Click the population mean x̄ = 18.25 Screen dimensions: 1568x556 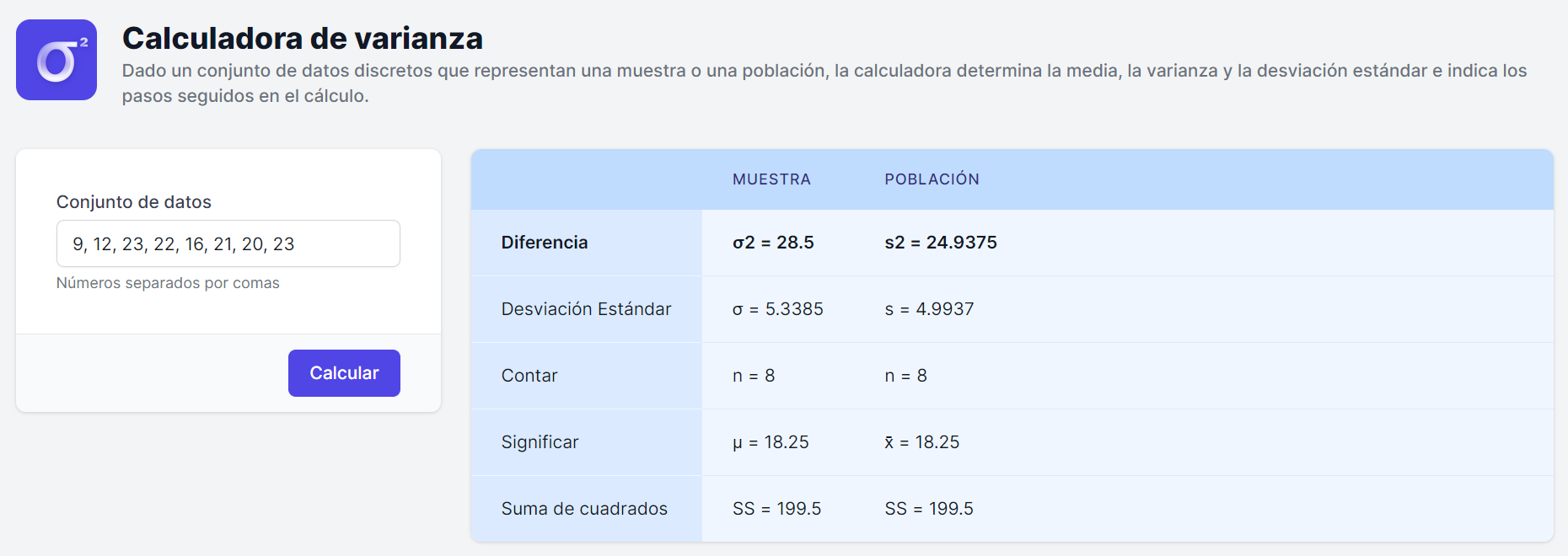click(x=922, y=442)
